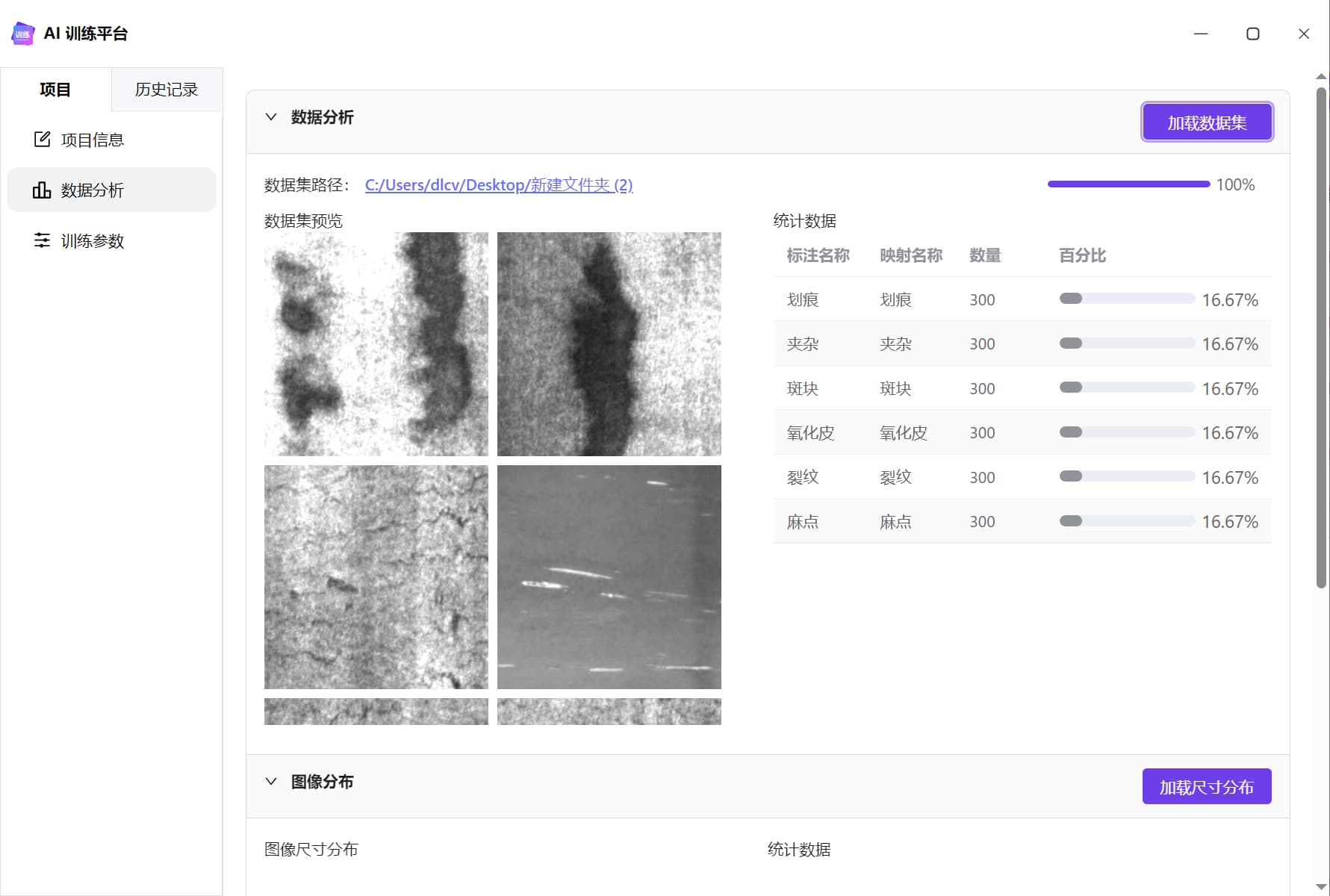Open the 数据分析 sidebar entry
Screen dimensions: 1330x896
(111, 190)
